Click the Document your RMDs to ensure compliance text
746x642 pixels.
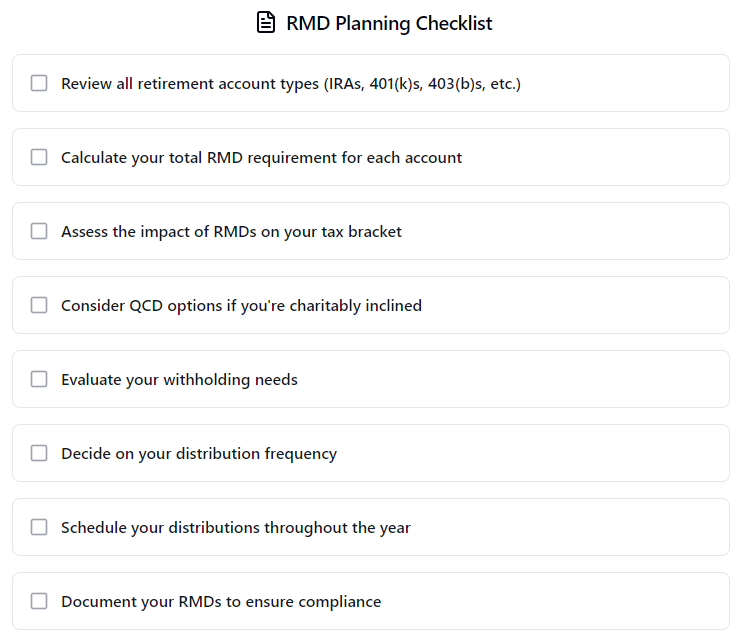coord(221,601)
